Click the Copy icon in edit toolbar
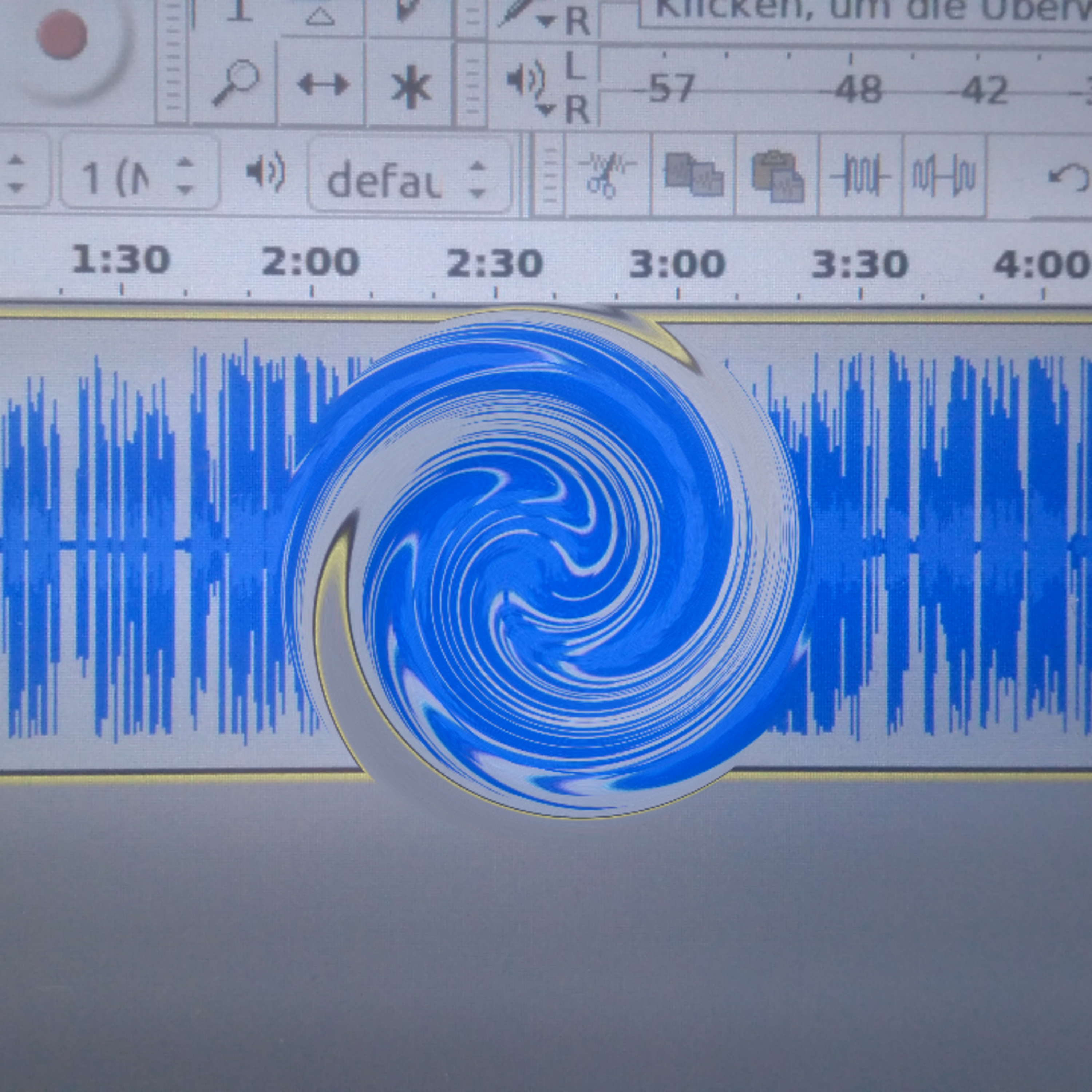 [x=693, y=175]
